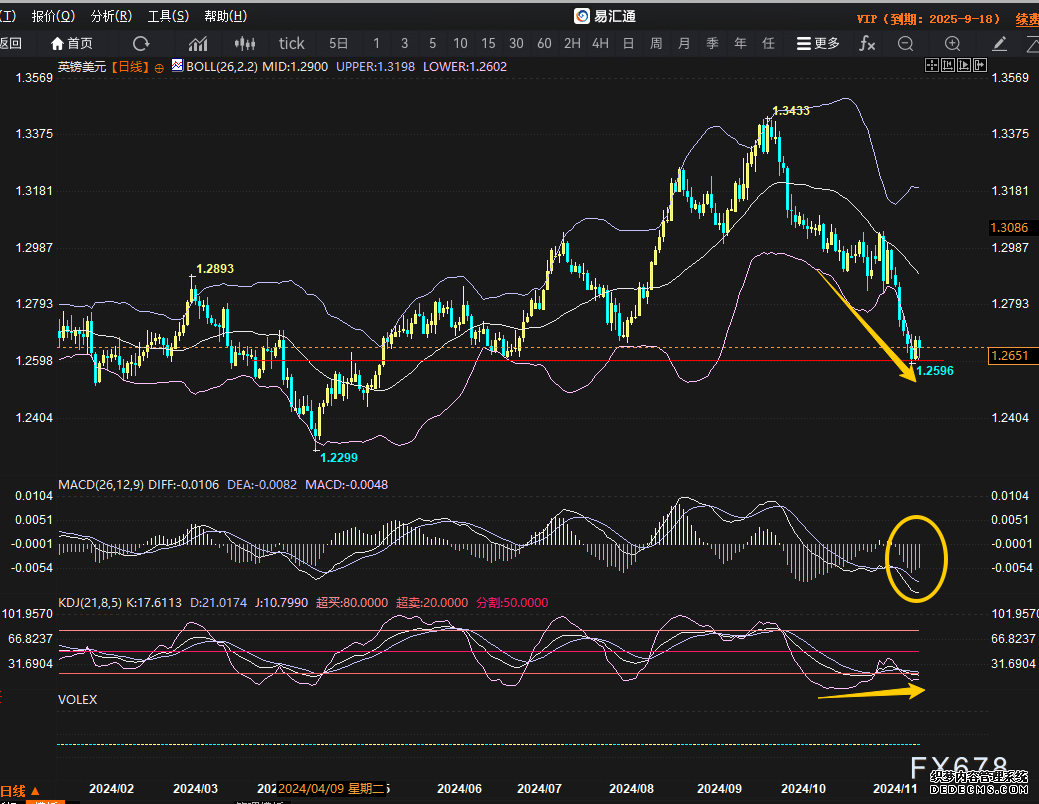Click the refresh icon in toolbar

[x=141, y=44]
